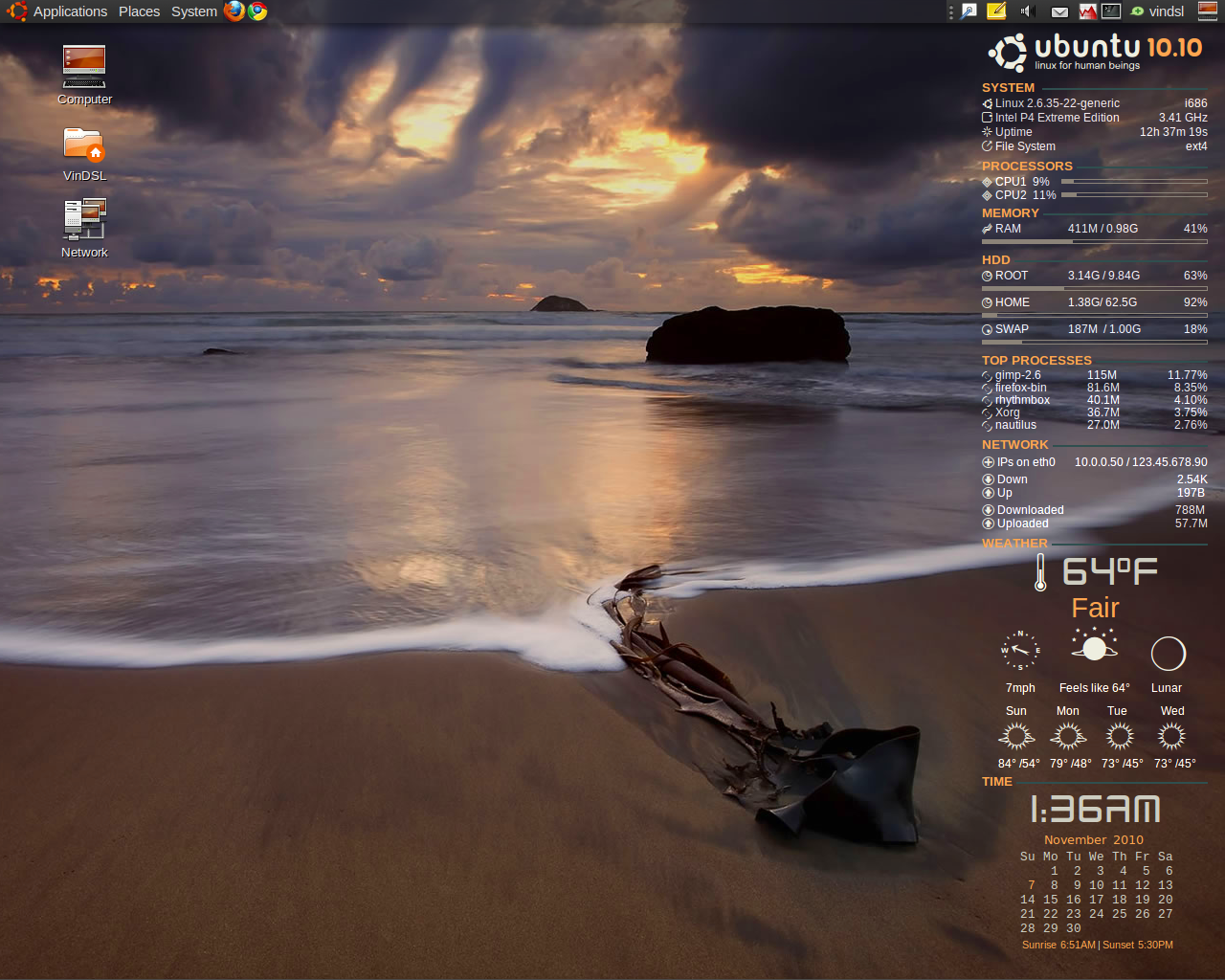This screenshot has height=980, width=1225.
Task: Open the Evolution mail tray icon
Action: click(x=1058, y=11)
